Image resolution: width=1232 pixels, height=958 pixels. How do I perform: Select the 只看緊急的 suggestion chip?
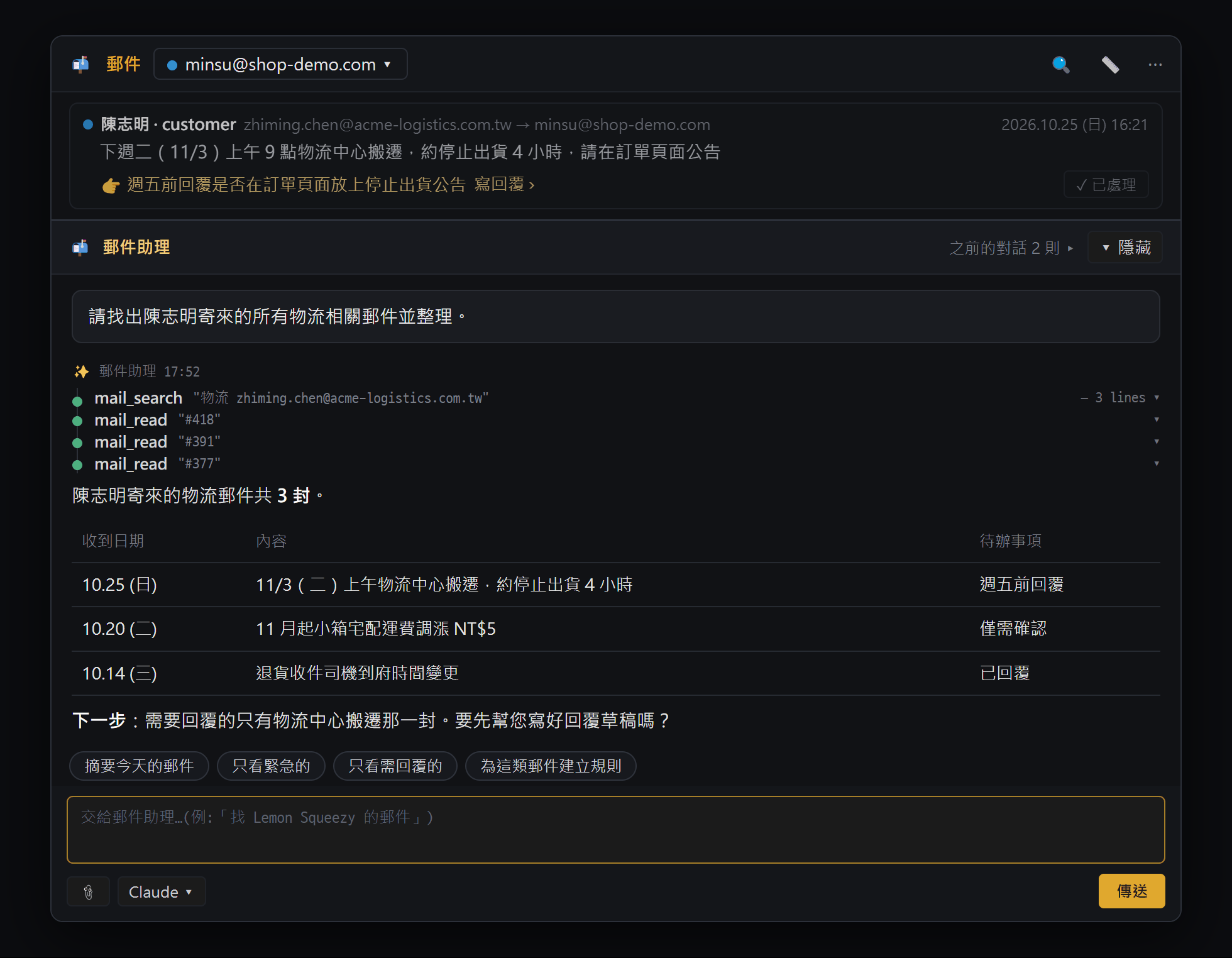(x=271, y=766)
